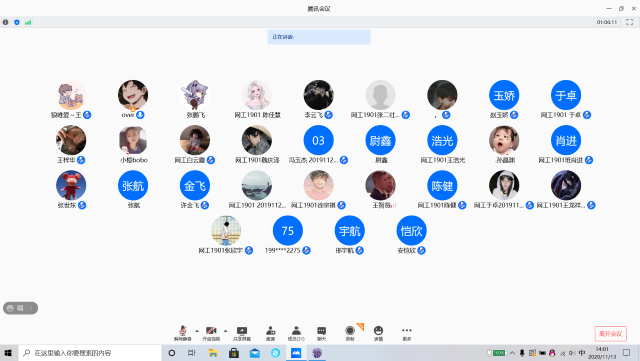Screen dimensions: 640x361
Task: Click the 03 participant avatar
Action: click(318, 140)
